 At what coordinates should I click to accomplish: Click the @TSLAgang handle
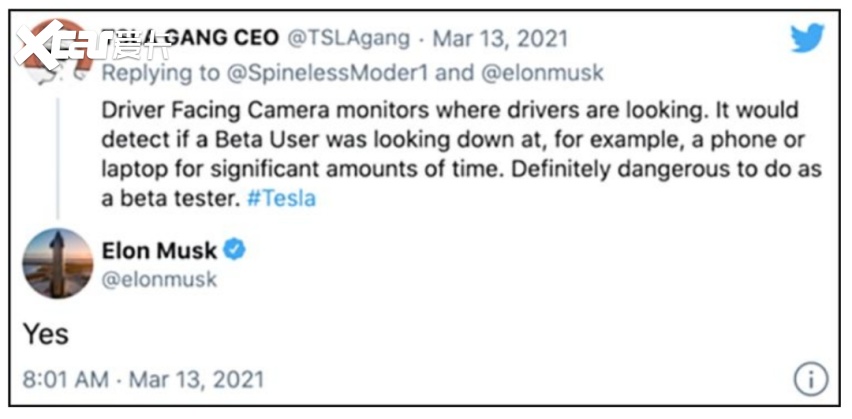point(352,39)
